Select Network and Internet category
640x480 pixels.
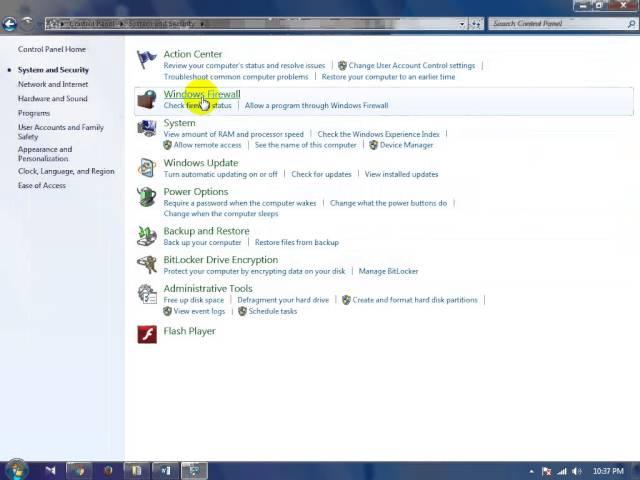coord(53,84)
